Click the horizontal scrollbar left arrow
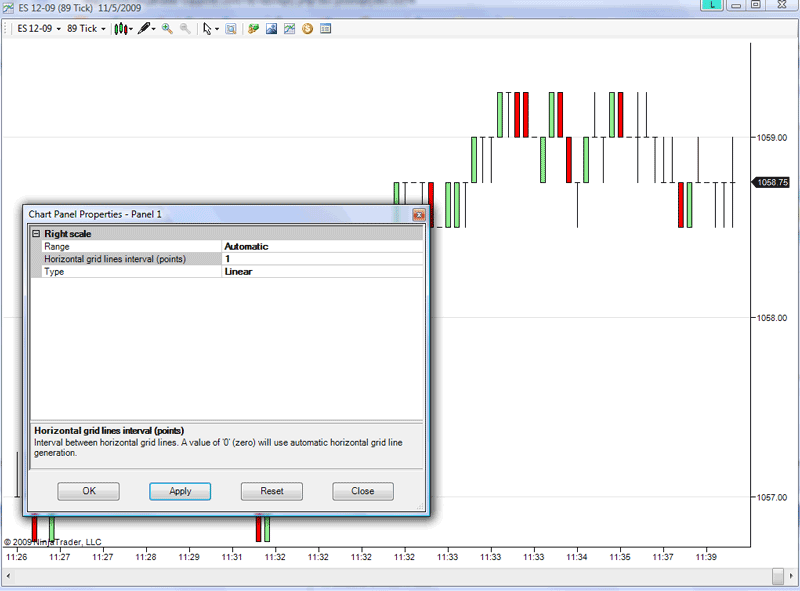 8,576
